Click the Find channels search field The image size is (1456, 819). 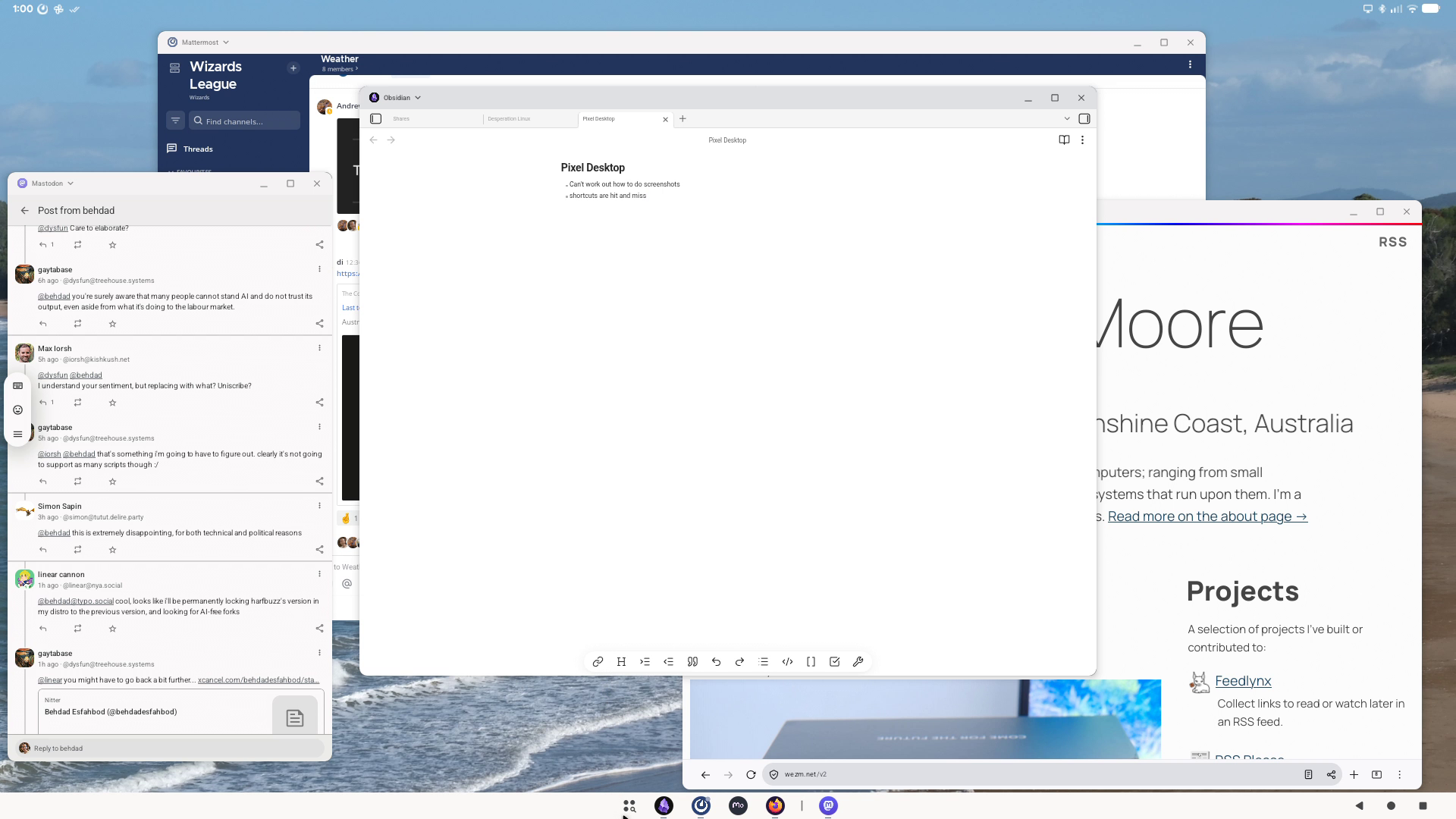[x=244, y=121]
